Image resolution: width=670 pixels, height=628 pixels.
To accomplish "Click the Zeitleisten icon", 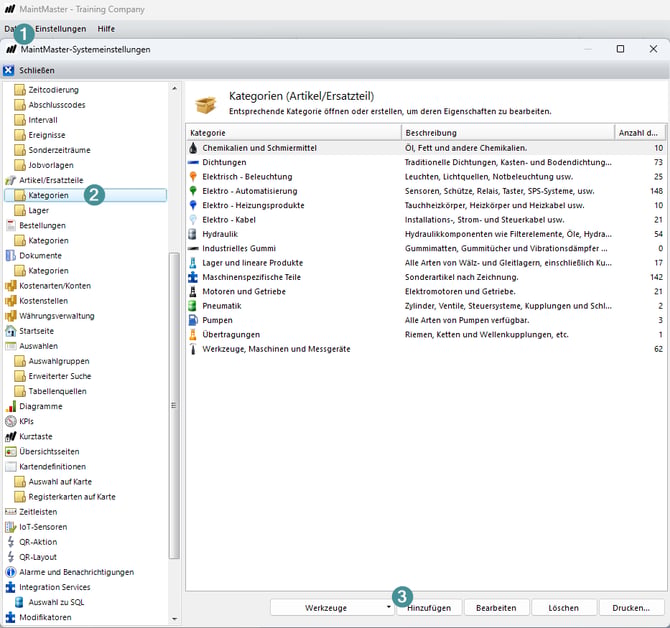I will tap(11, 512).
